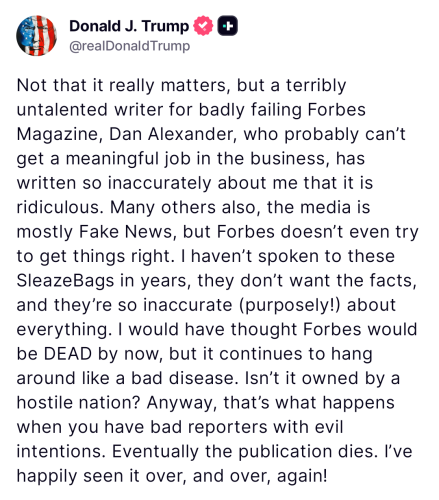
Task: Click the word Eventually in the post
Action: point(155,452)
